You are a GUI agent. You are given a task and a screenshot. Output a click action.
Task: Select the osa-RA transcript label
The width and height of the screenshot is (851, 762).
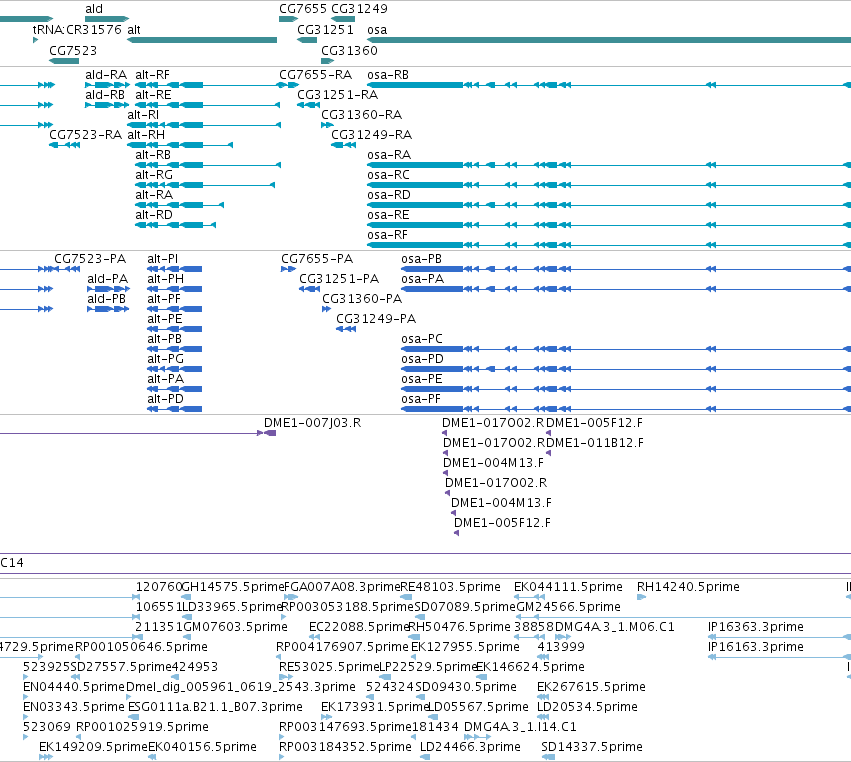pos(389,155)
